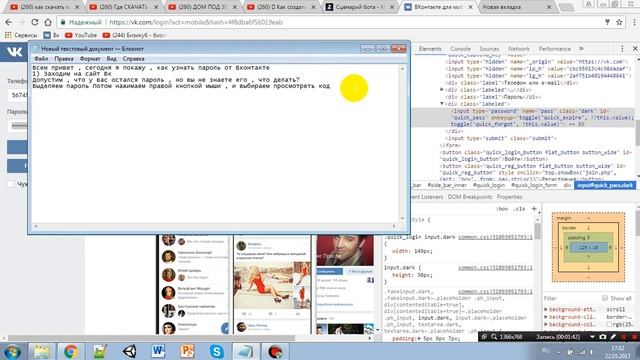The width and height of the screenshot is (640, 360).
Task: Expand the background-att computed property
Action: [546, 309]
